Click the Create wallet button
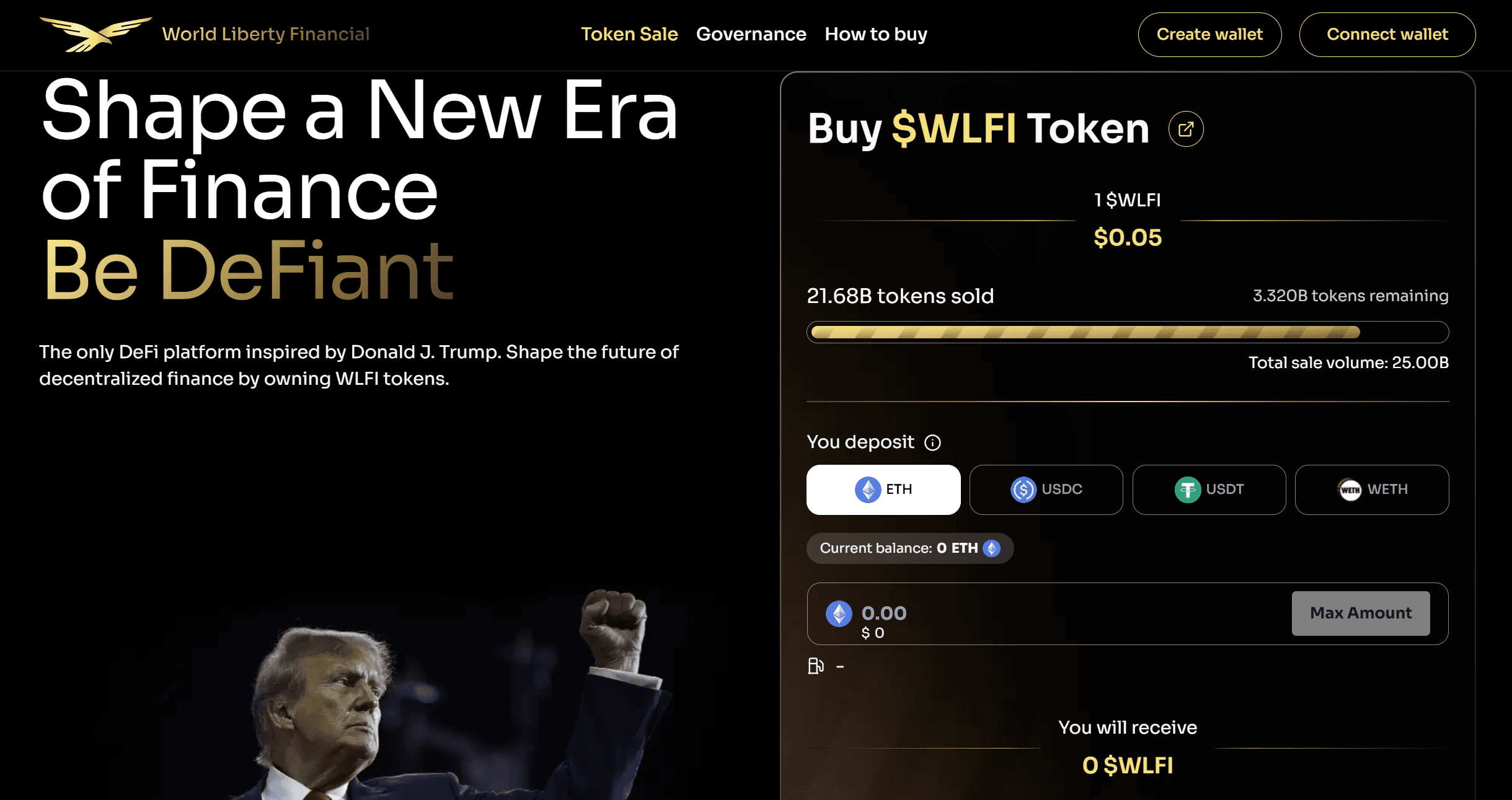Screen dimensions: 1512x800 point(1209,34)
